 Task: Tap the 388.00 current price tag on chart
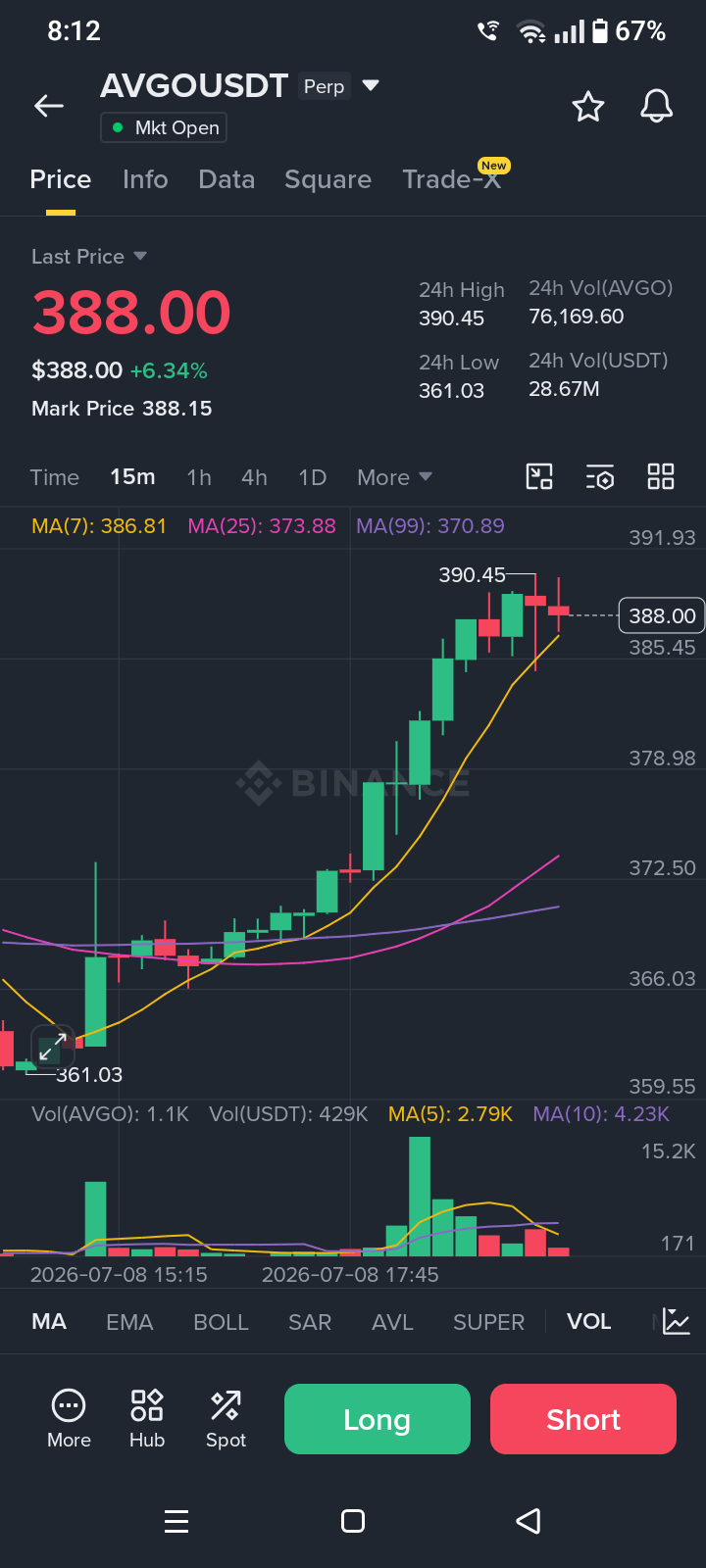point(662,615)
